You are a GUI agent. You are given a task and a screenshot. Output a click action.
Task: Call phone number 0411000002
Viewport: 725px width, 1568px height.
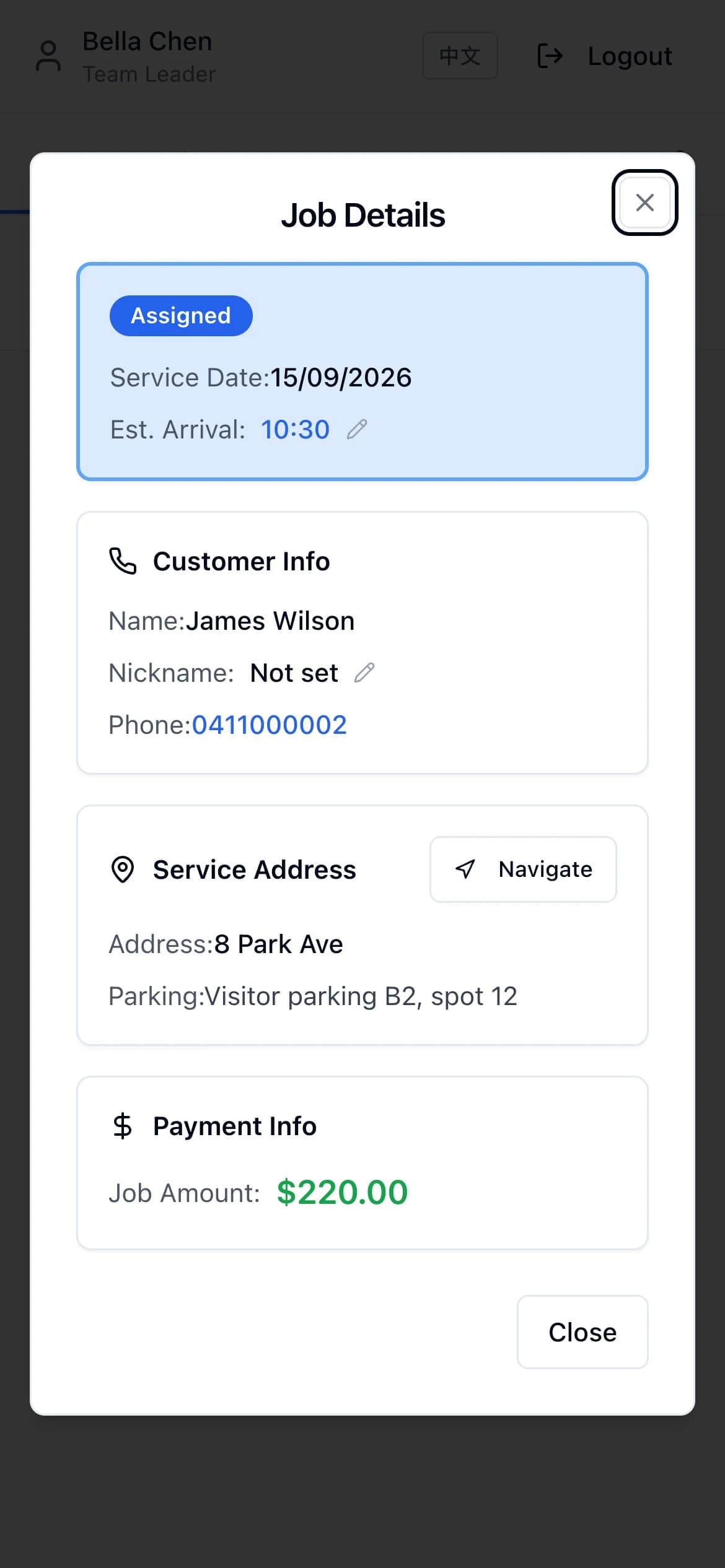pyautogui.click(x=269, y=725)
